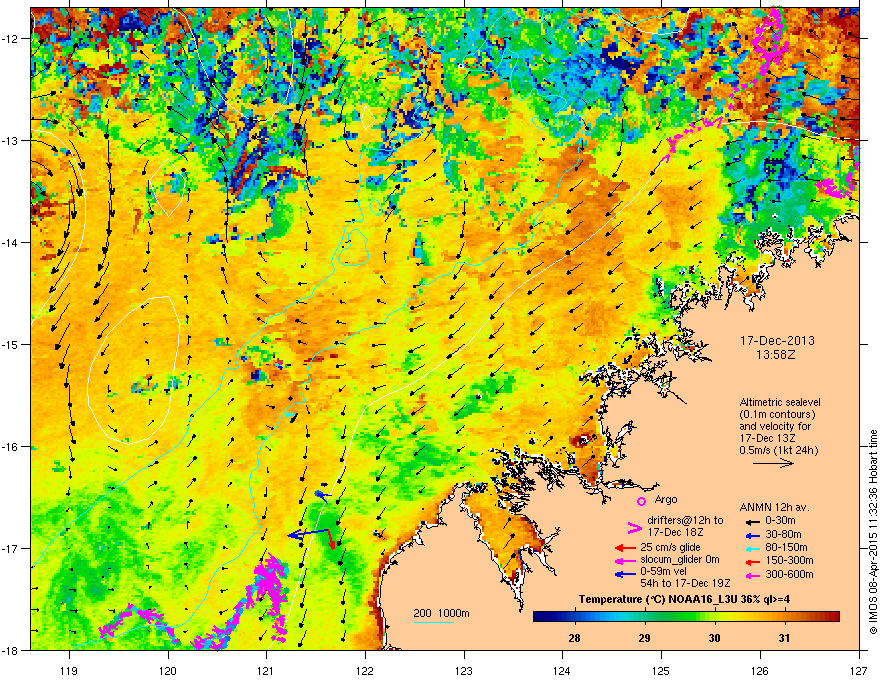The image size is (880, 680).
Task: Click longitude axis label 124
Action: pos(562,670)
